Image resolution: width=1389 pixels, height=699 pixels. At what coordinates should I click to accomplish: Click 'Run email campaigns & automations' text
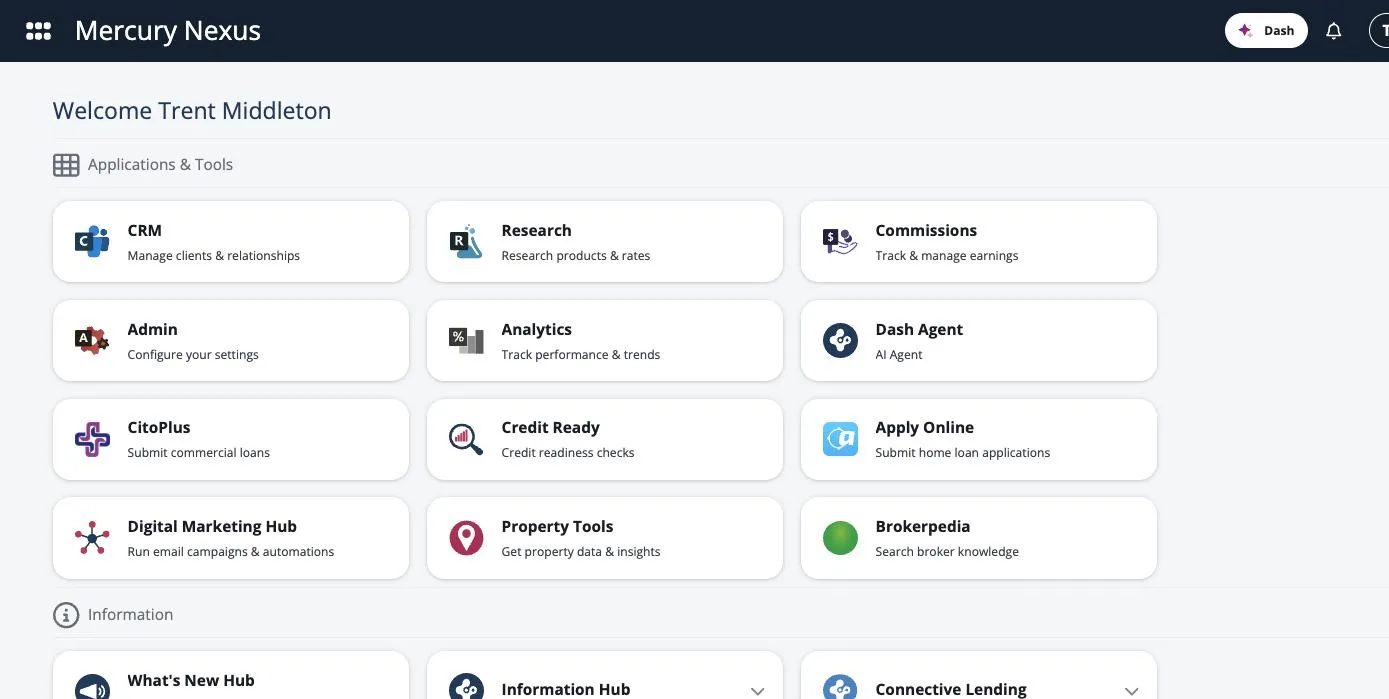[230, 552]
